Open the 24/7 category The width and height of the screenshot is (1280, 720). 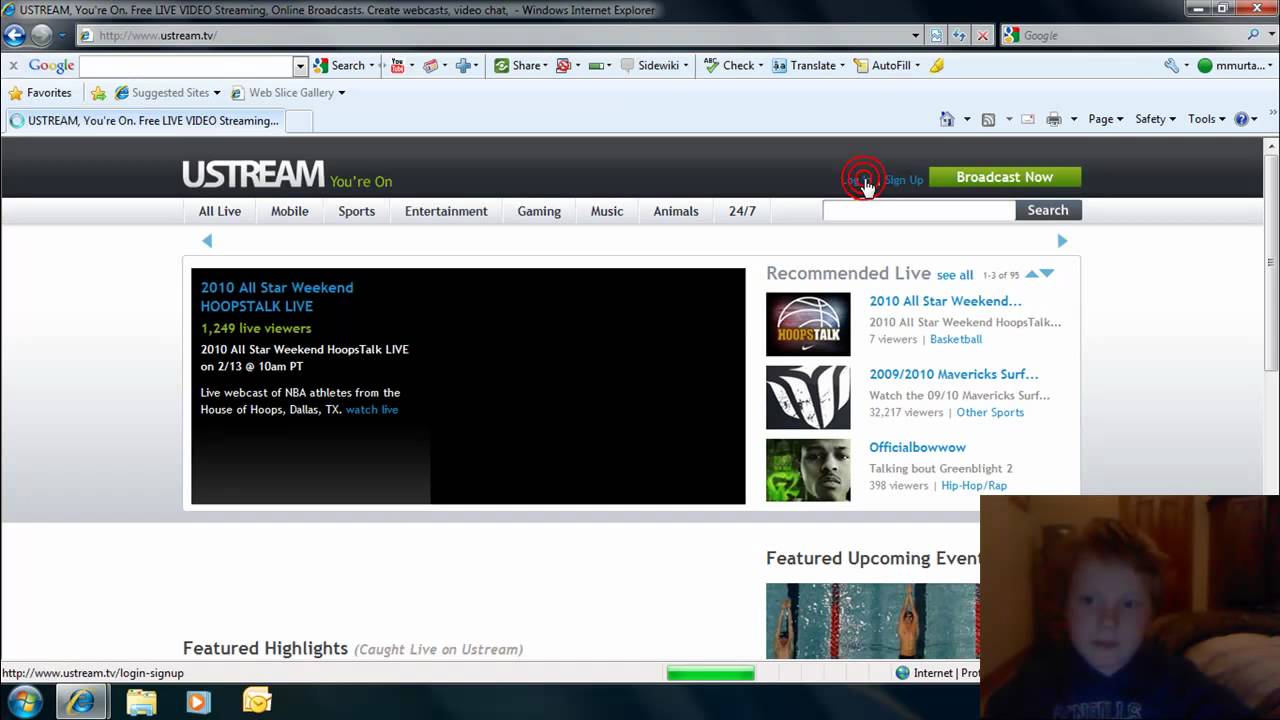click(742, 211)
